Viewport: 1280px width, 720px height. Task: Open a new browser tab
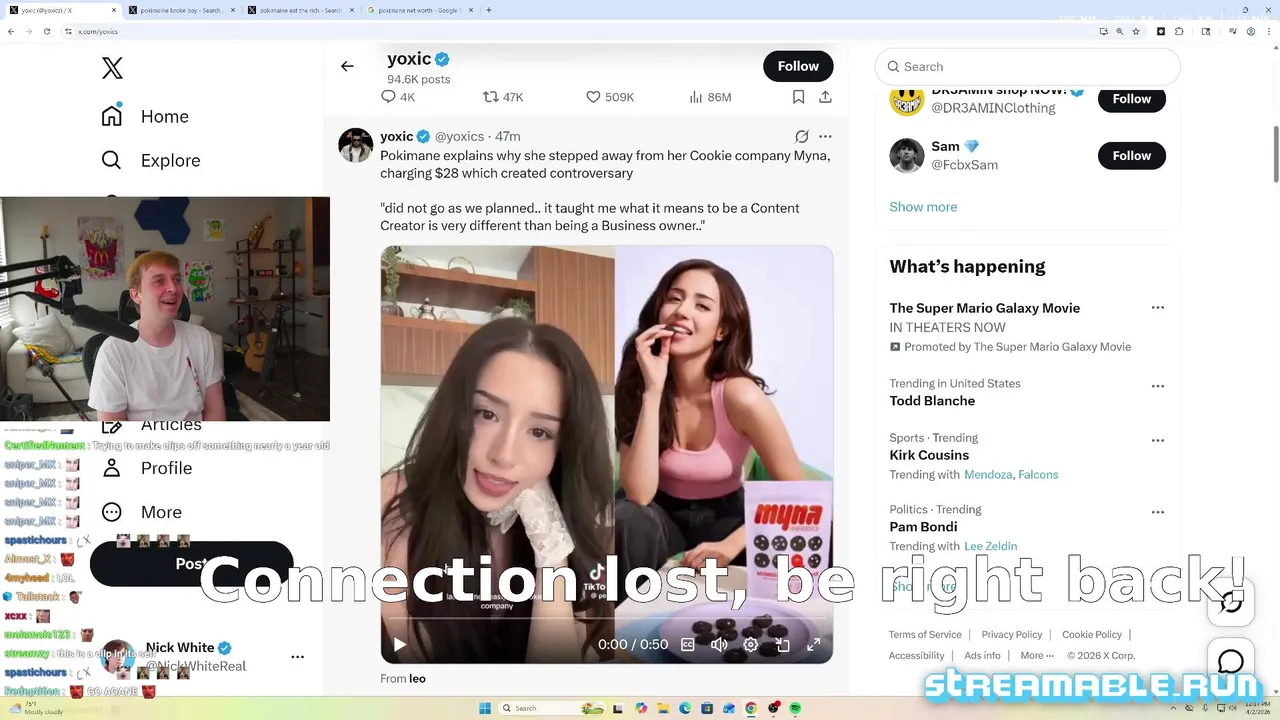(488, 10)
